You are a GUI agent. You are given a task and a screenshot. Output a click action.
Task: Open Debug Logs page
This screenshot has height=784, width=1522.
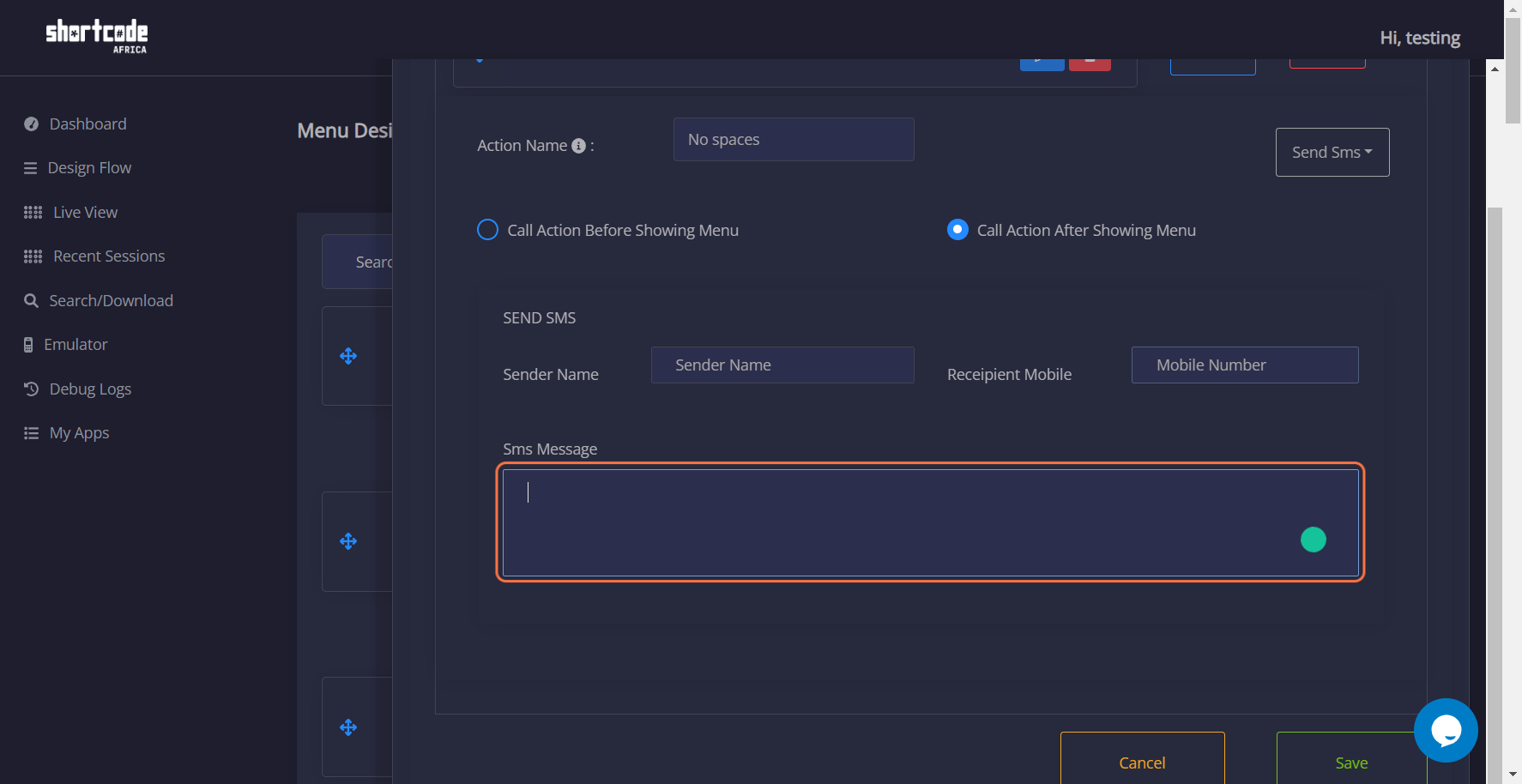coord(90,389)
